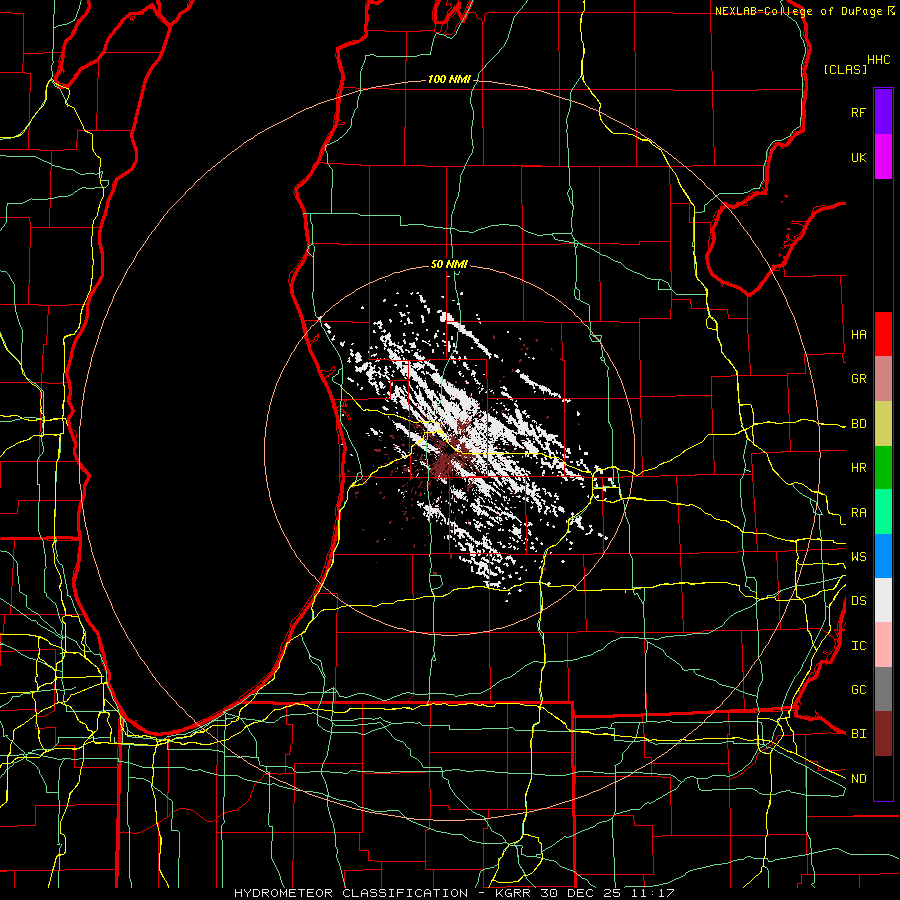Click the RF purple legend swatch
Viewport: 900px width, 900px height.
point(883,112)
